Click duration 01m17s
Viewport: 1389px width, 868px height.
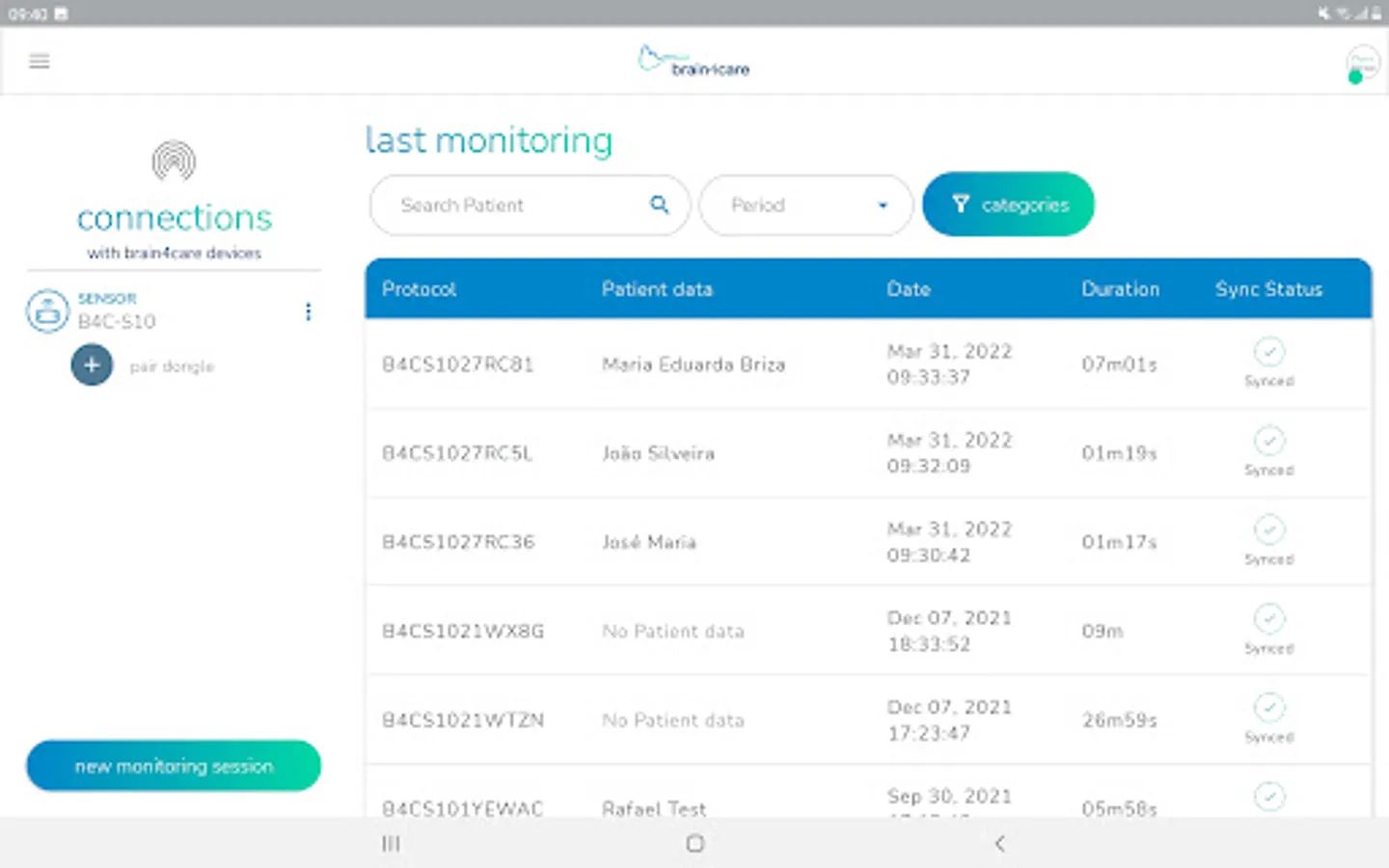pos(1119,542)
